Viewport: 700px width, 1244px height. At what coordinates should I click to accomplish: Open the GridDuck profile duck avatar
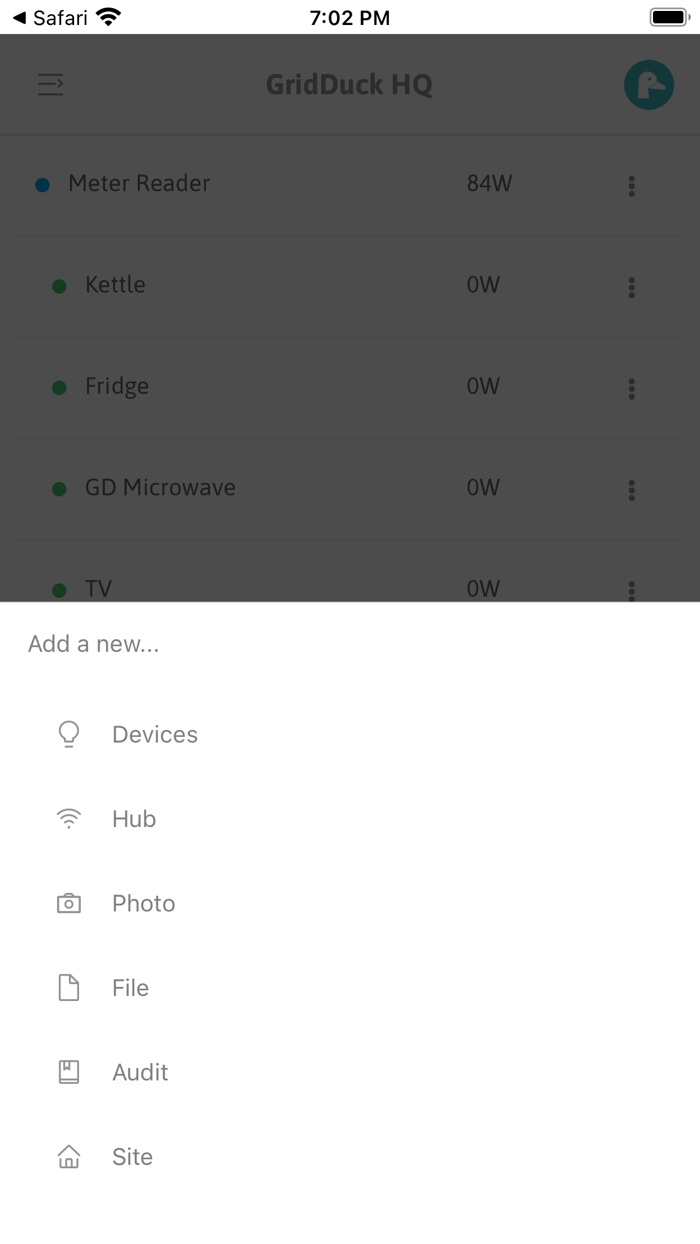pyautogui.click(x=649, y=84)
